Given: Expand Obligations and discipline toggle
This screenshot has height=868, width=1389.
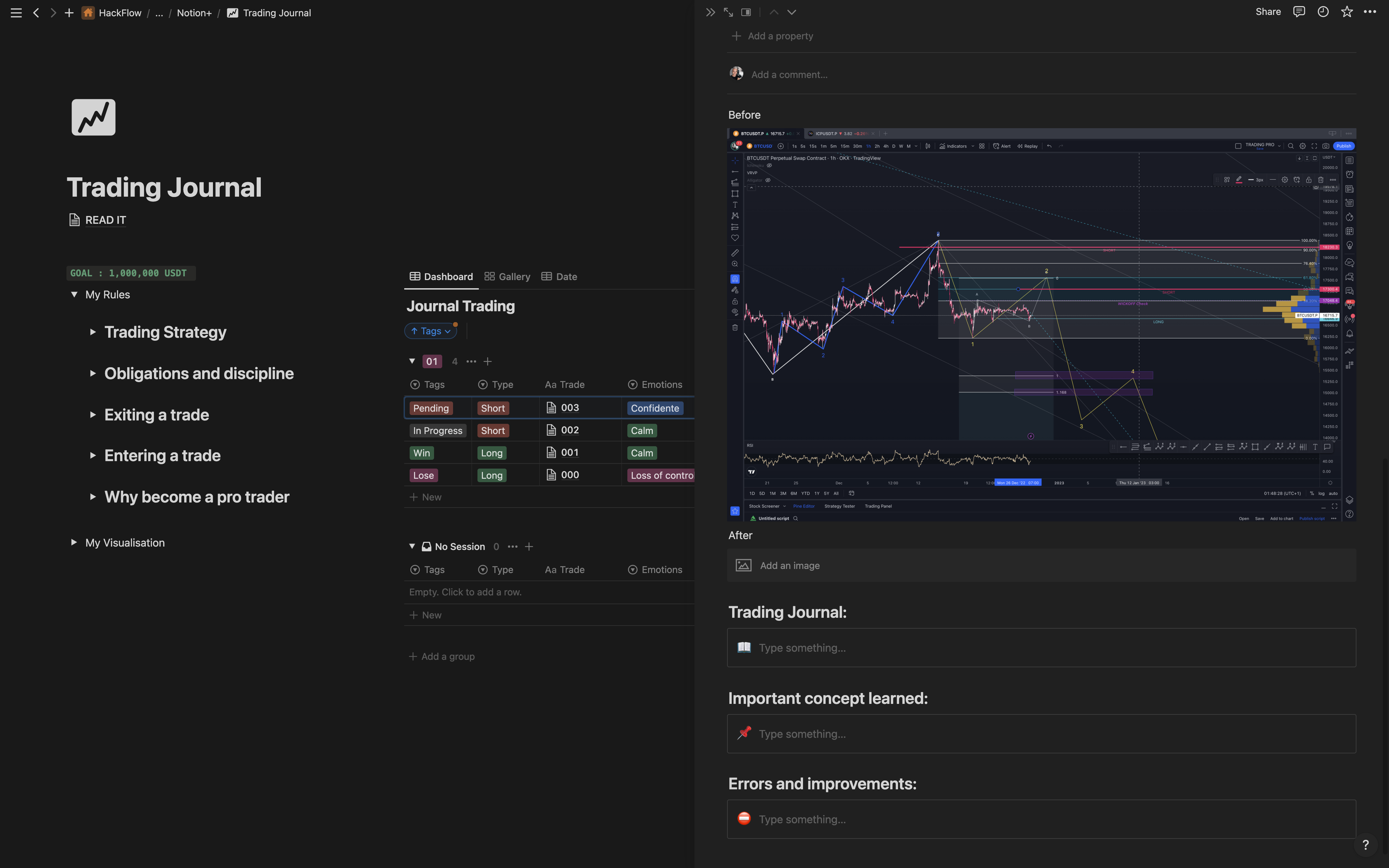Looking at the screenshot, I should (x=93, y=373).
